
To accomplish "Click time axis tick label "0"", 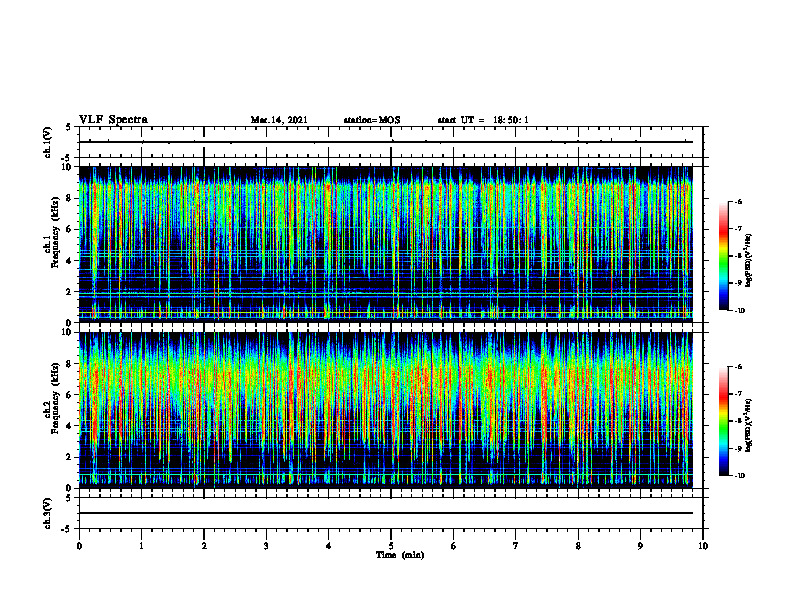I will (x=79, y=546).
